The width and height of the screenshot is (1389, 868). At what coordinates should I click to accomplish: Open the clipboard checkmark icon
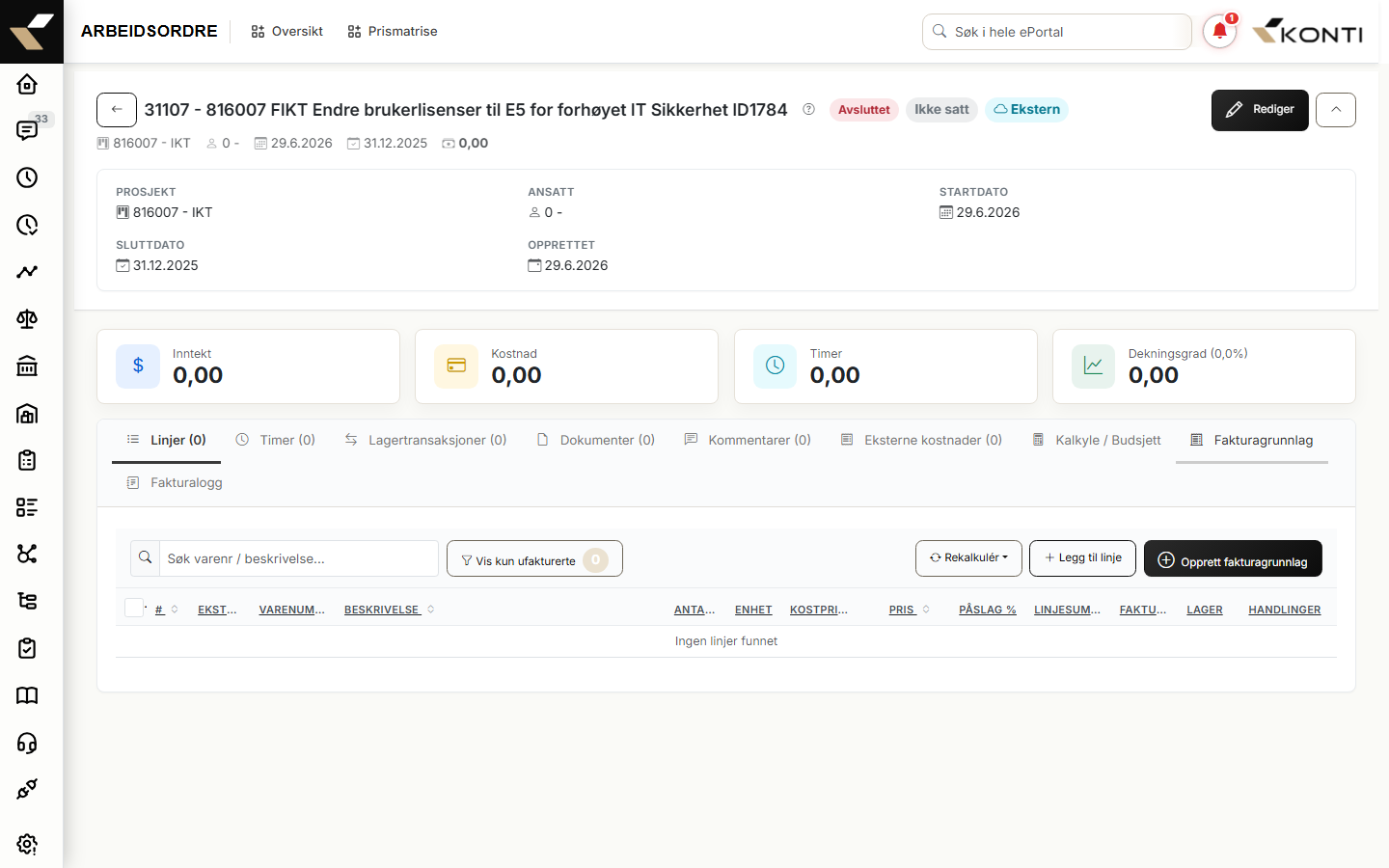(27, 648)
